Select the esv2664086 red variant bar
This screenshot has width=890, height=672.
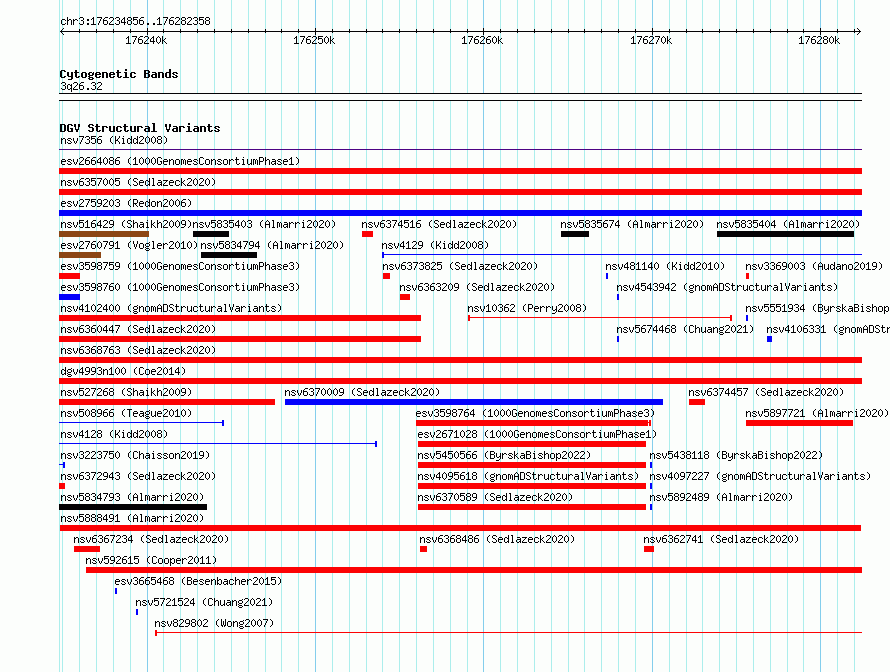tap(460, 171)
